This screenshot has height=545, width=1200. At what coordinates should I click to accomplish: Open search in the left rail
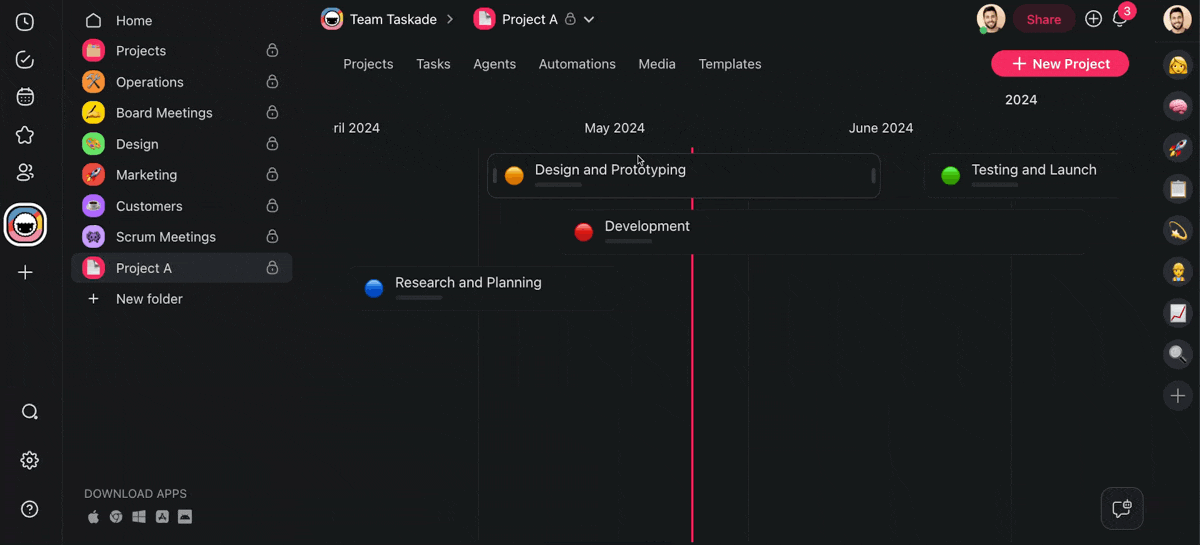[29, 412]
